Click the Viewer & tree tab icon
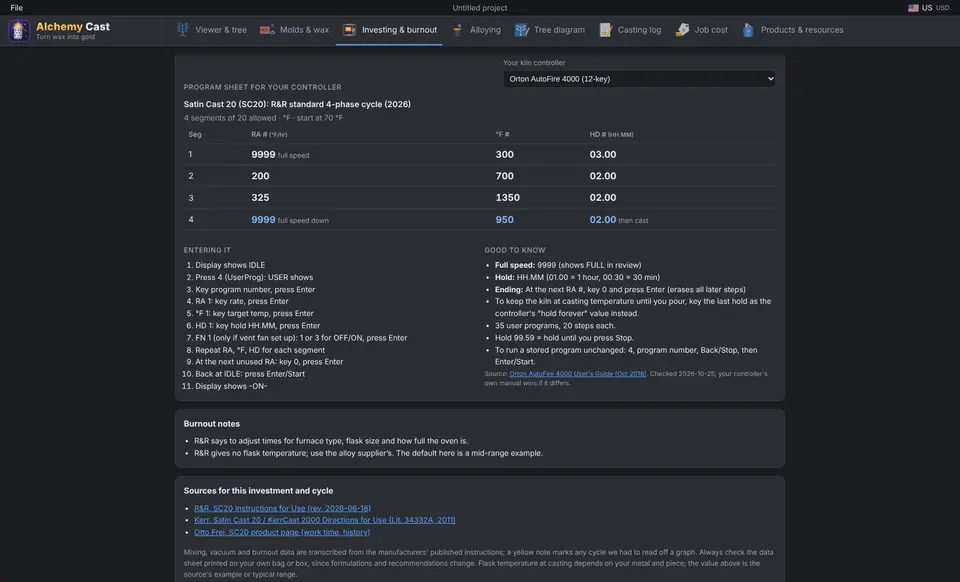 coord(182,29)
